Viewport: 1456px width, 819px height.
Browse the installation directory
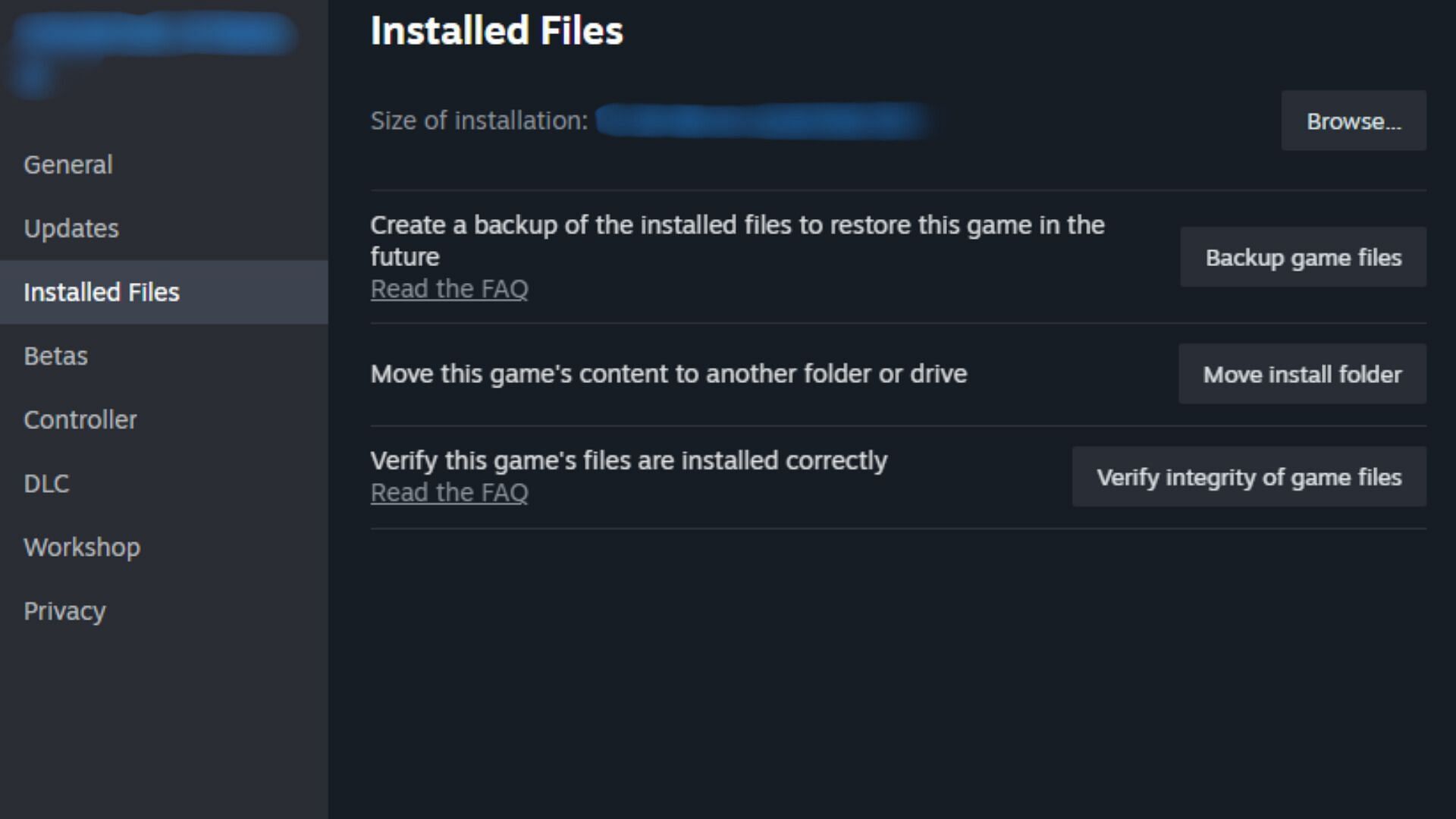click(1353, 120)
